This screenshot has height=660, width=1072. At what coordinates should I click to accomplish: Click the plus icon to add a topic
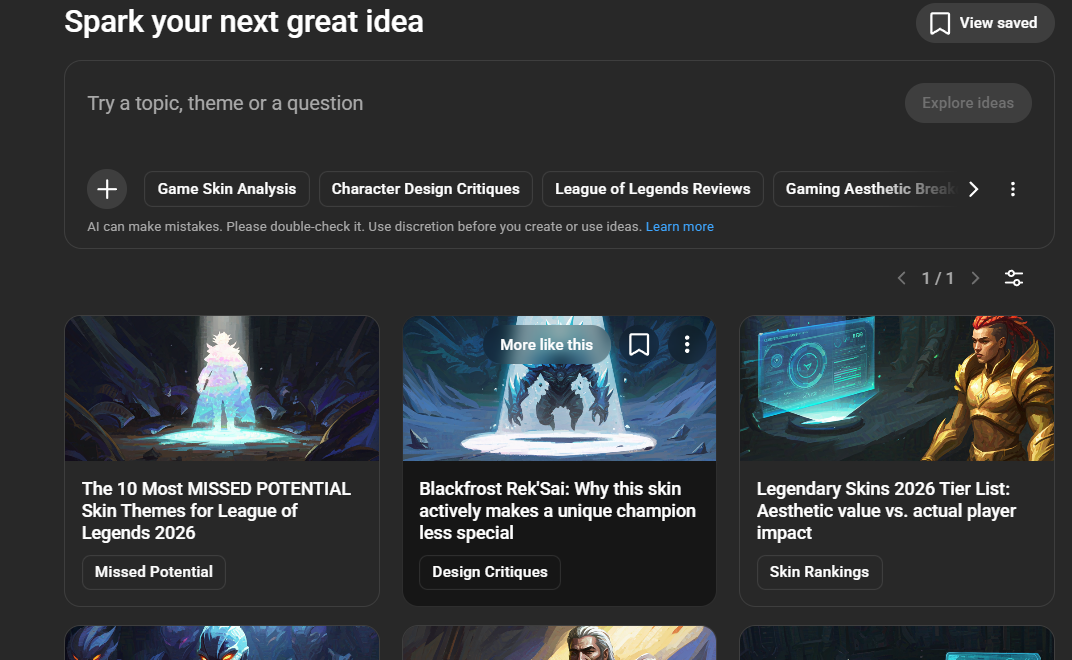(x=107, y=189)
